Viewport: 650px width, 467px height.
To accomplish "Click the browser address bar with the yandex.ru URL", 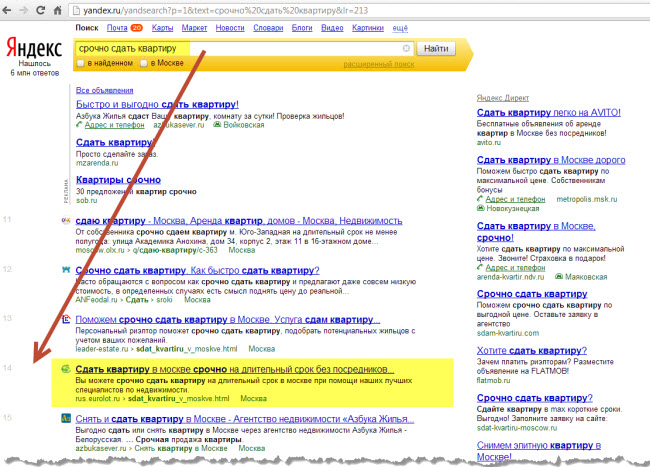I will (x=359, y=10).
